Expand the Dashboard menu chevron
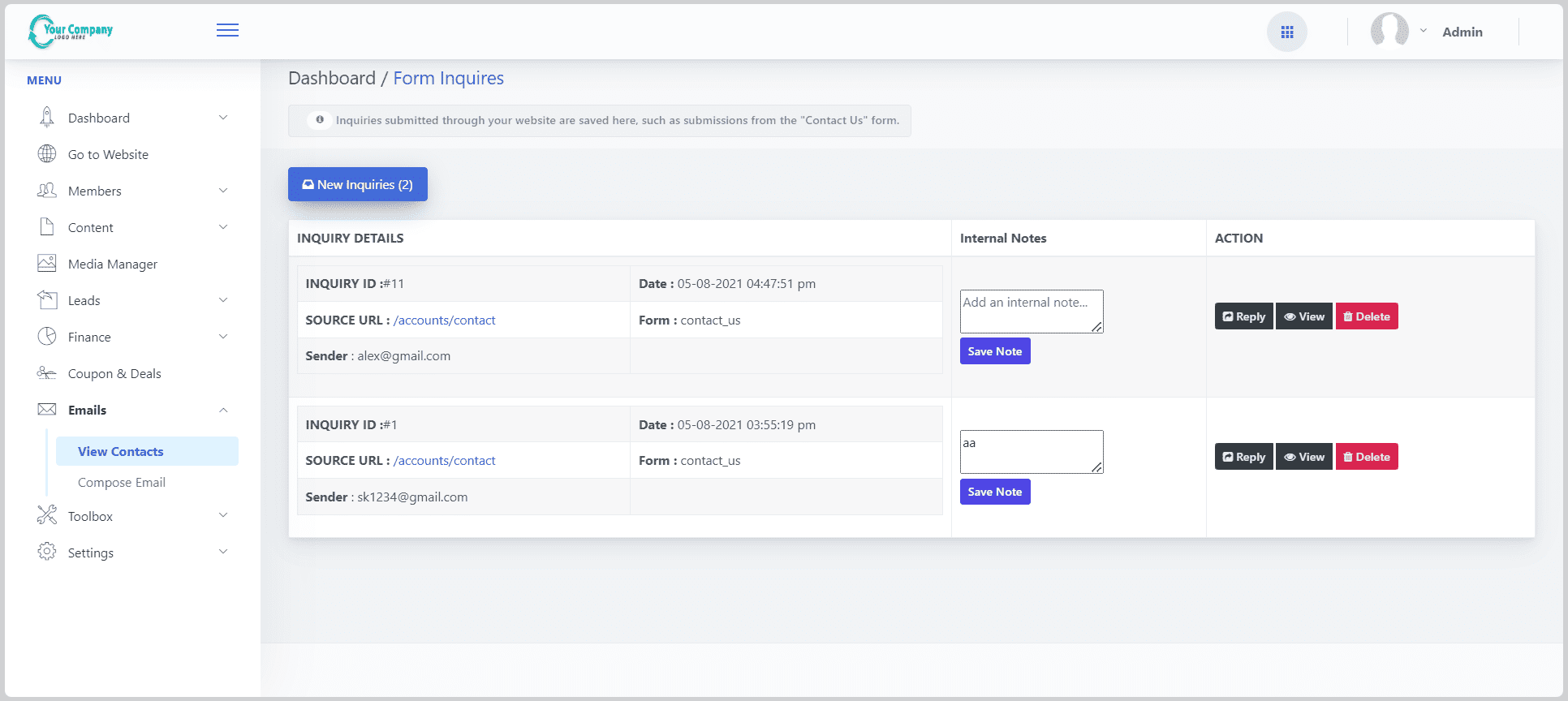 (223, 118)
